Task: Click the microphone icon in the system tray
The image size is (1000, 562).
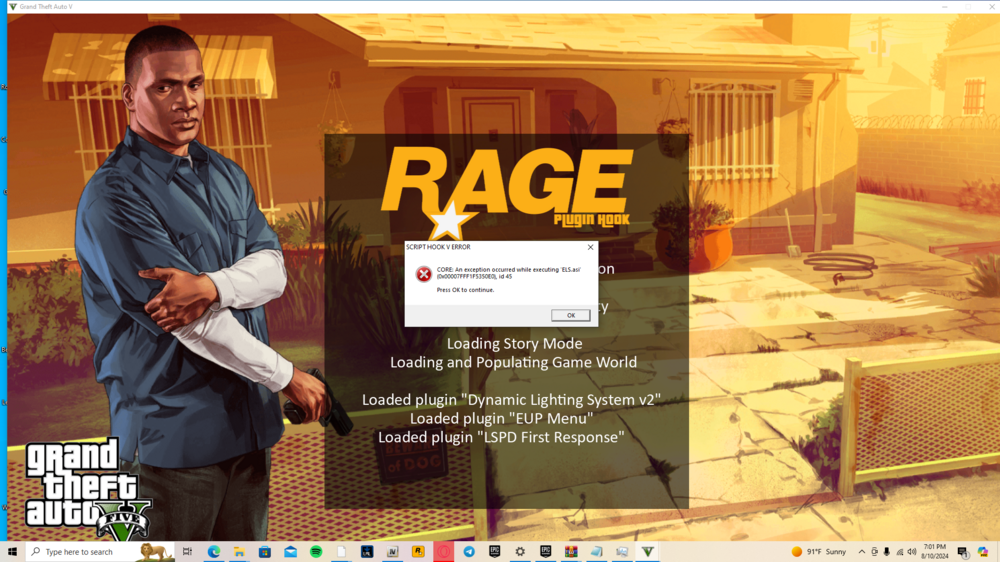Action: pyautogui.click(x=886, y=552)
